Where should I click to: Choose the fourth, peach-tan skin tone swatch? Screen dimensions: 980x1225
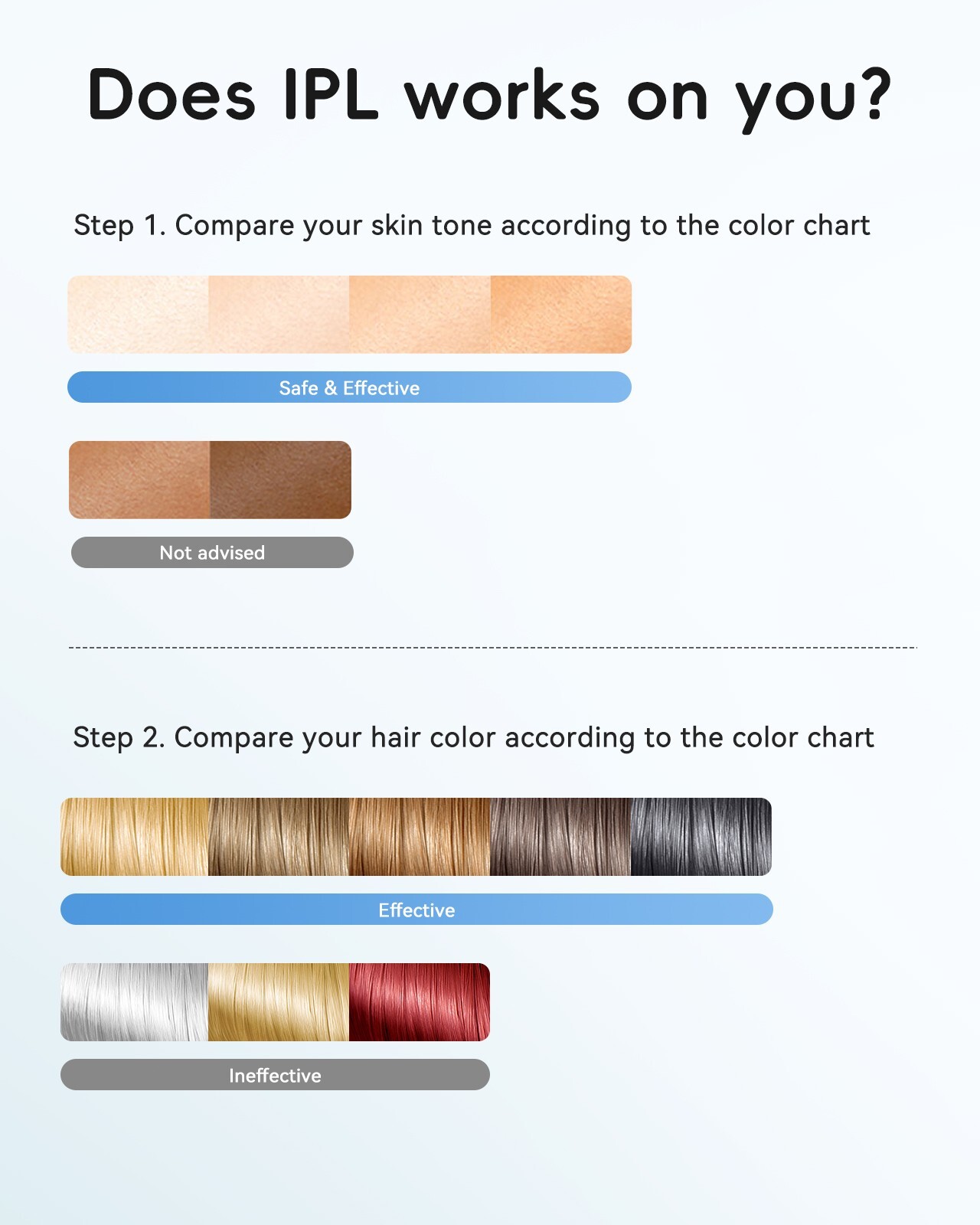[x=561, y=315]
